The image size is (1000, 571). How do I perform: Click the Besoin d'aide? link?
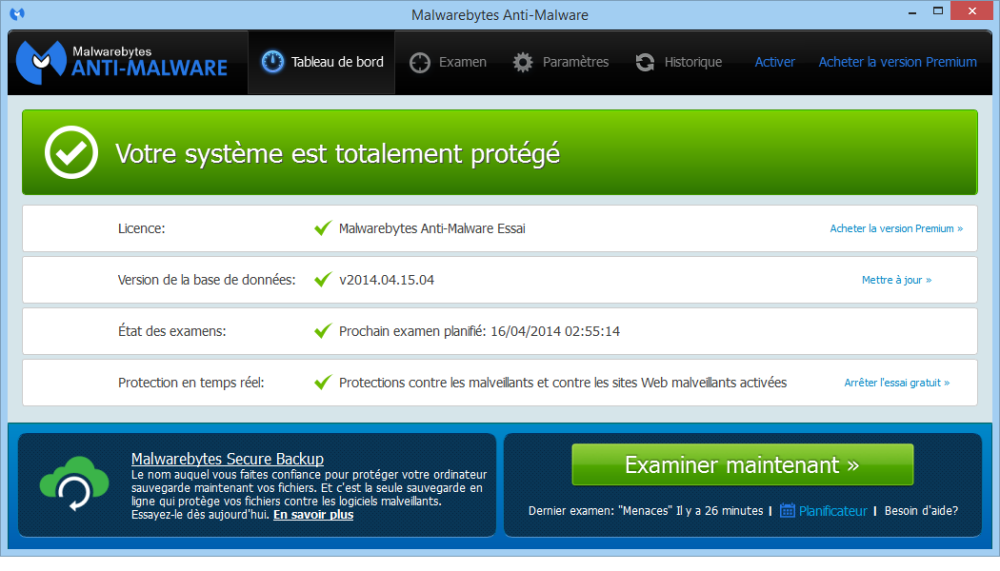921,511
